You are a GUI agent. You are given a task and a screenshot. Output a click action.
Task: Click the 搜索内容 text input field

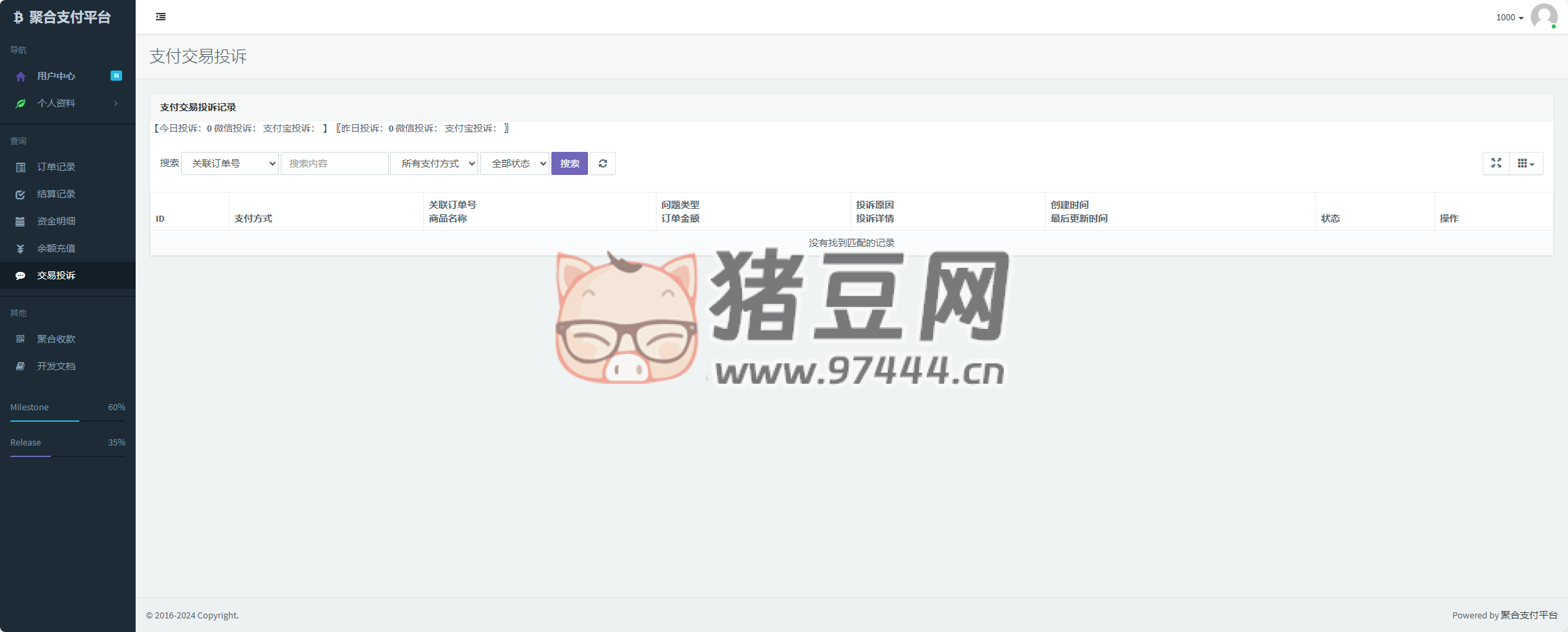click(x=334, y=163)
